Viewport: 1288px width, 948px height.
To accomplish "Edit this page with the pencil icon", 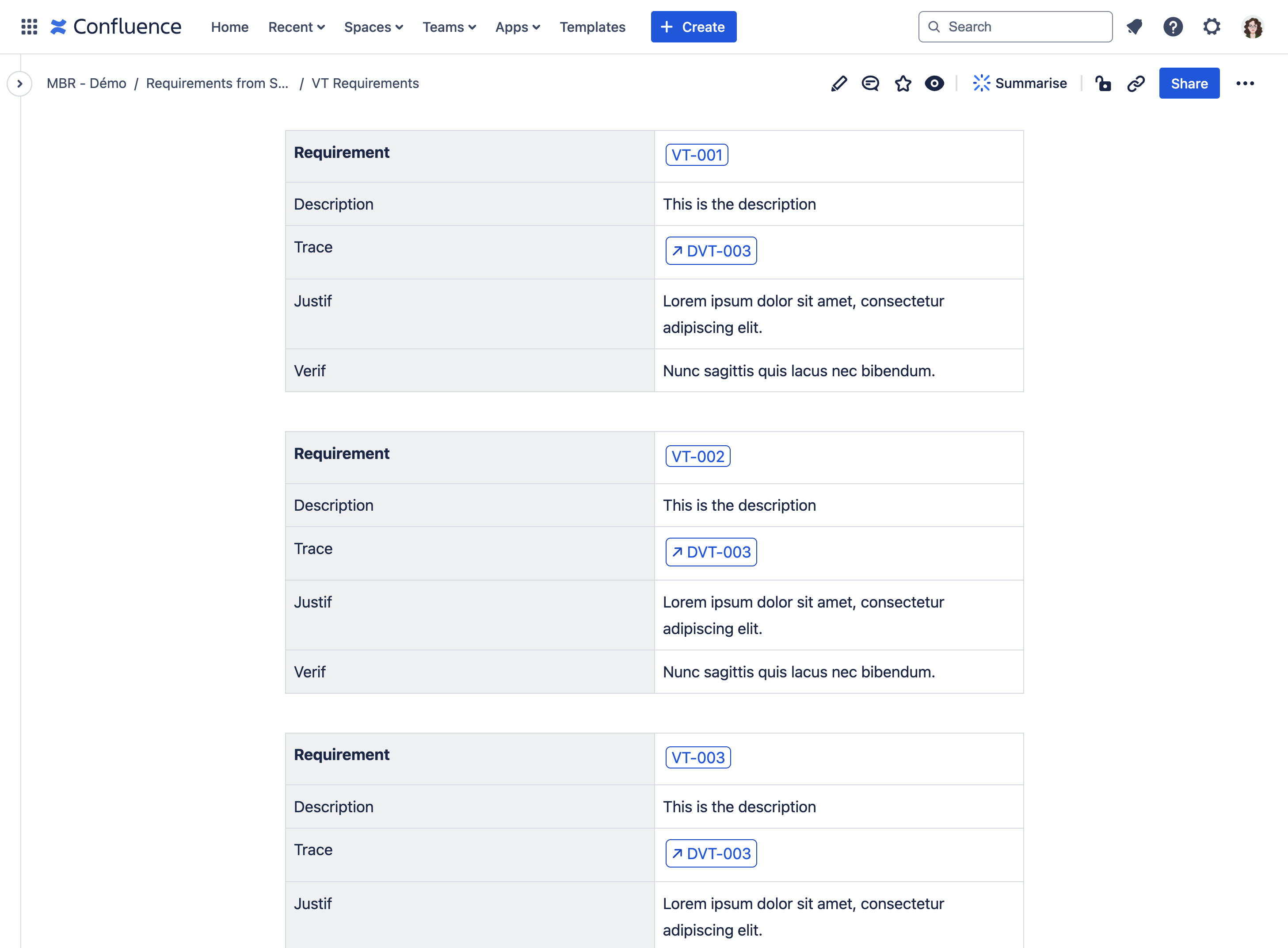I will tap(839, 84).
